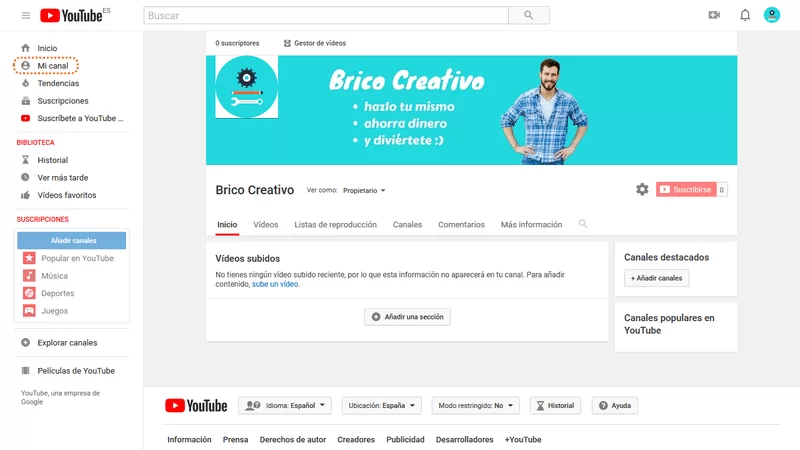Click the sube un vídeo link
The image size is (800, 450).
275,284
